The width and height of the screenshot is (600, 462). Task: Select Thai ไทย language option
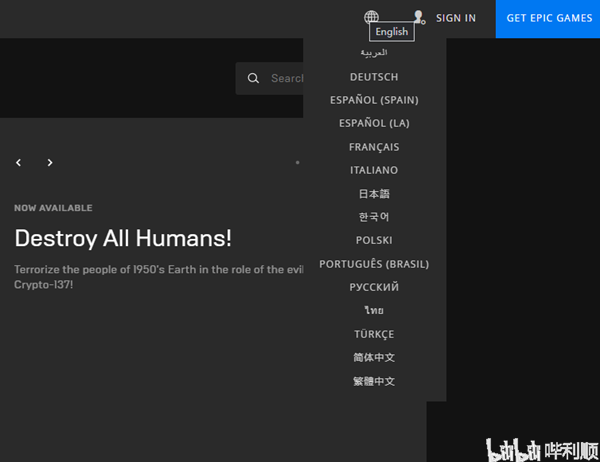374,310
